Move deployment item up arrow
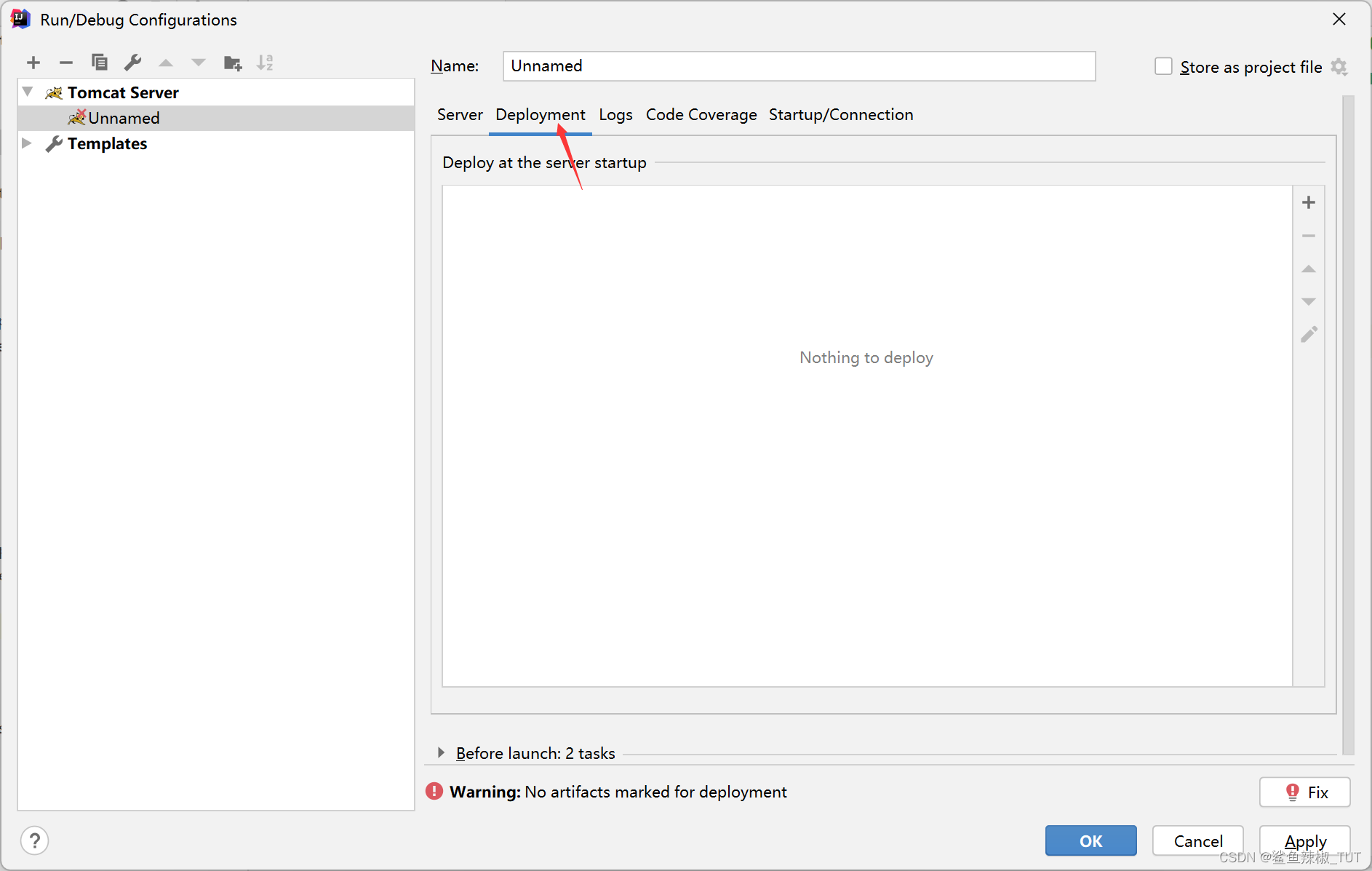 (1309, 269)
